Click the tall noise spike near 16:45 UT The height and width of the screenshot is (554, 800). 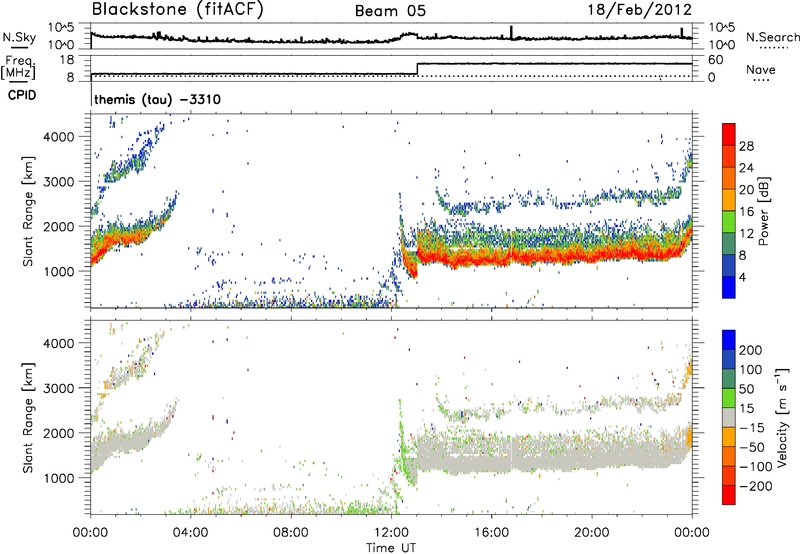coord(511,32)
